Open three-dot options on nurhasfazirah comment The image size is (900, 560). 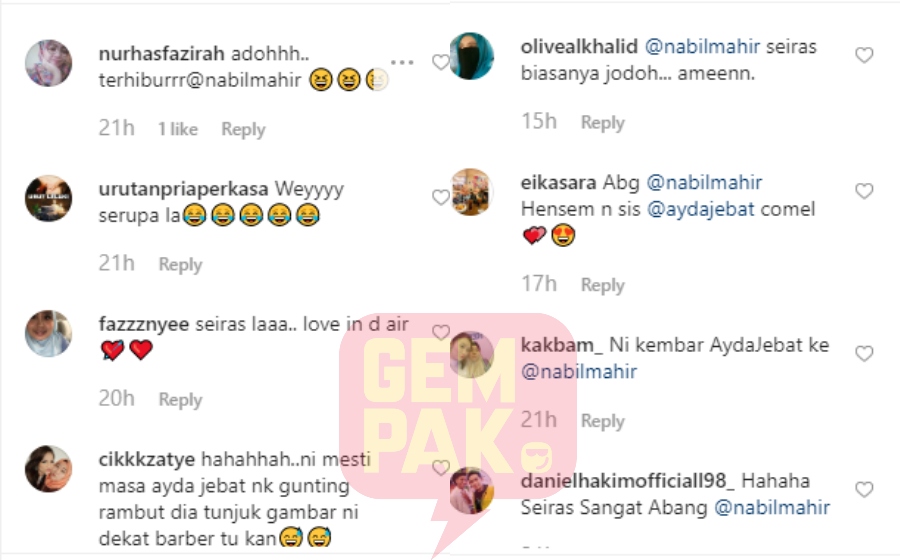(x=402, y=62)
